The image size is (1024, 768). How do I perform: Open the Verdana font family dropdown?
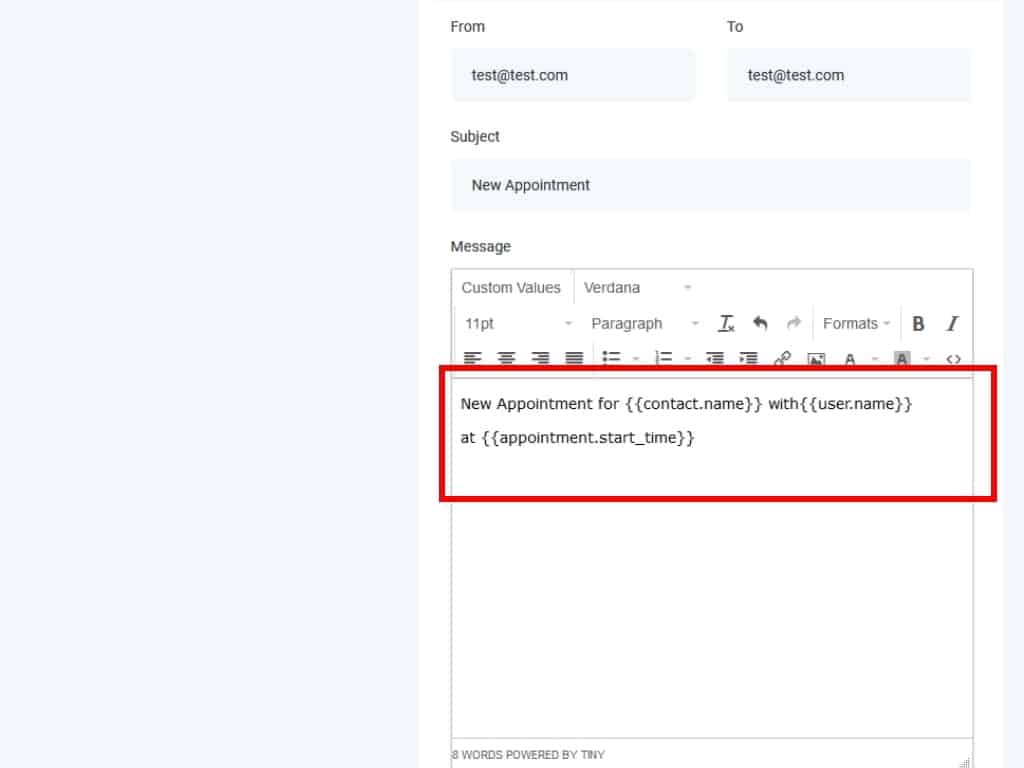(x=637, y=287)
